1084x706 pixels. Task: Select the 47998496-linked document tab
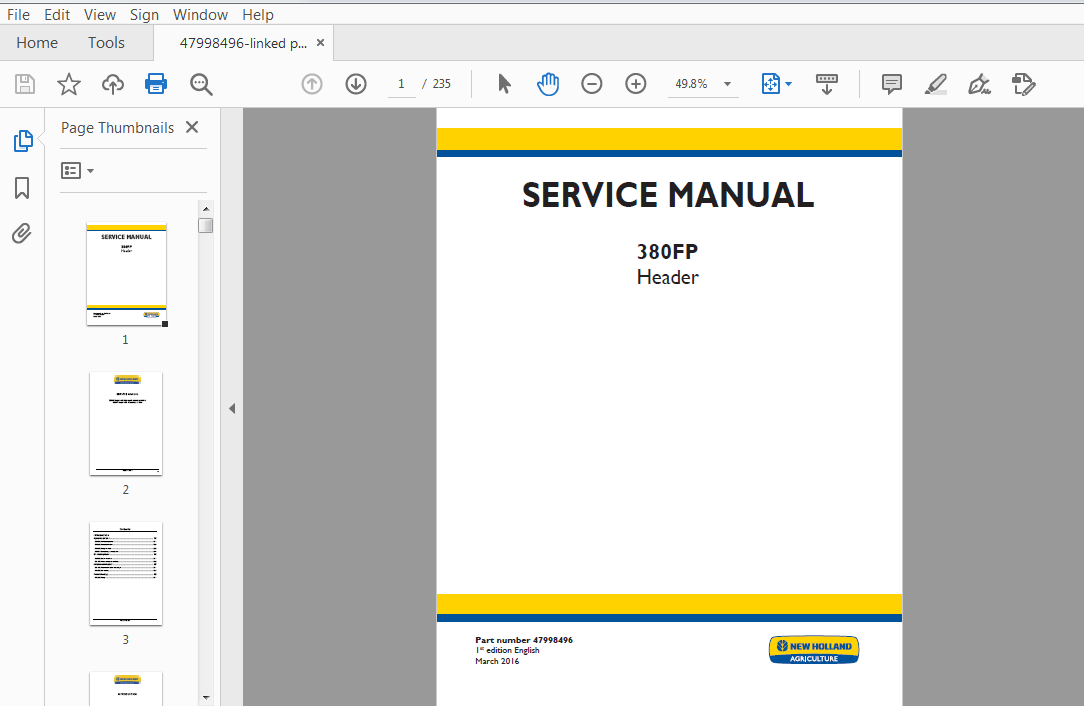[x=243, y=43]
